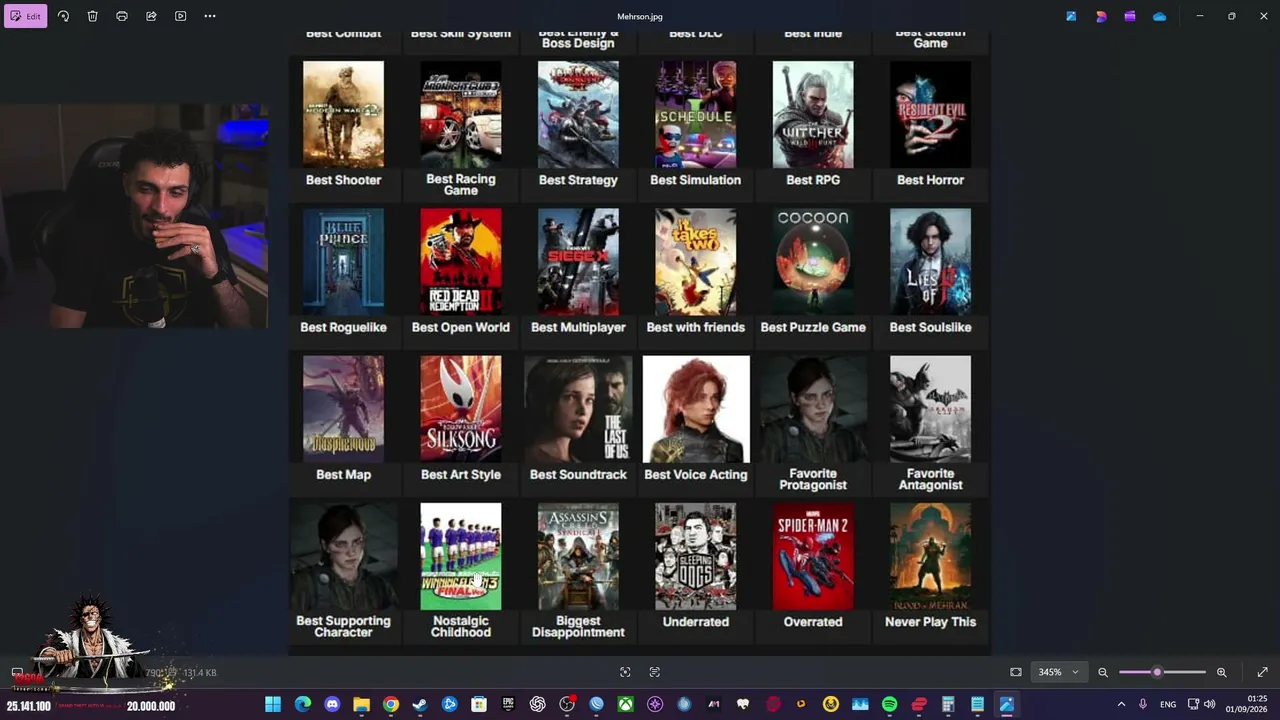This screenshot has height=720, width=1280.
Task: Click the scan text icon in bottom bar
Action: (x=655, y=672)
